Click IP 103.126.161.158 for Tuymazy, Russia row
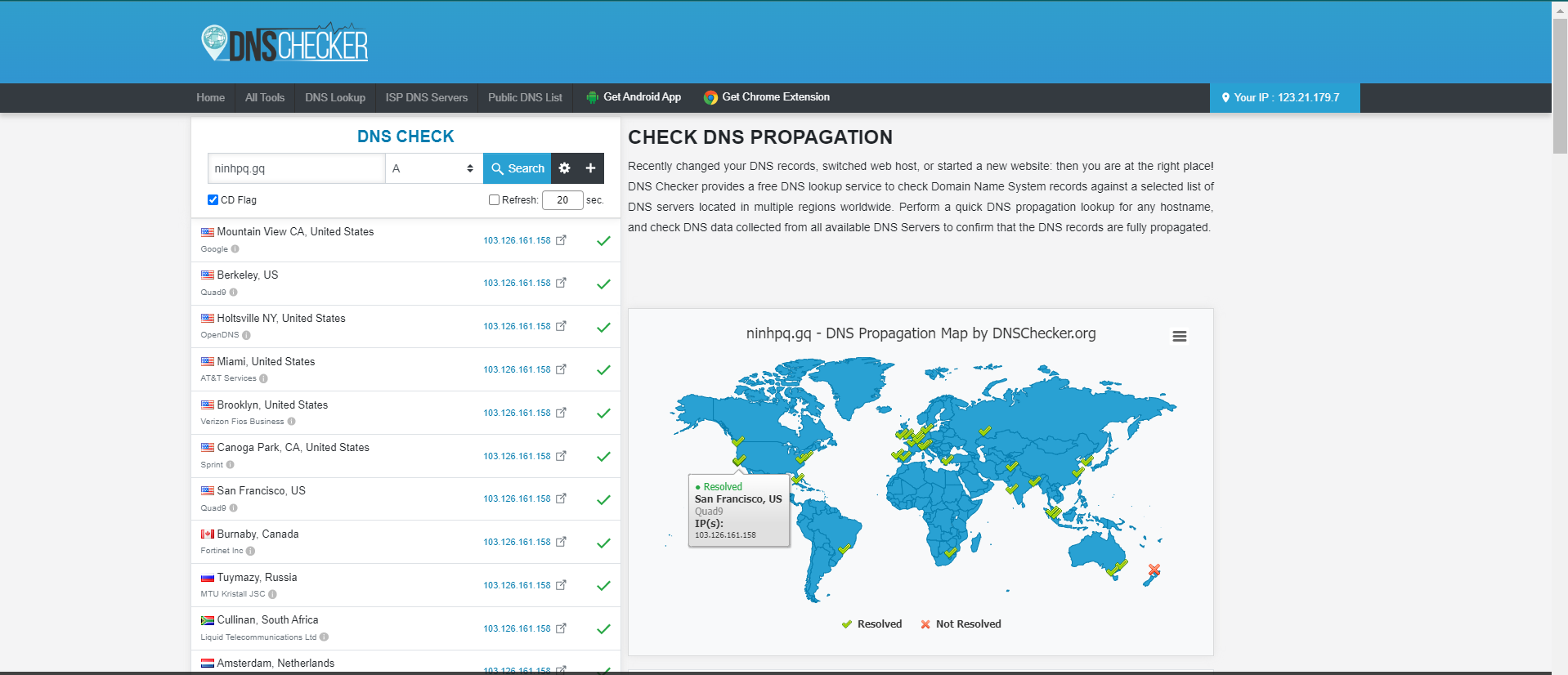 [517, 586]
